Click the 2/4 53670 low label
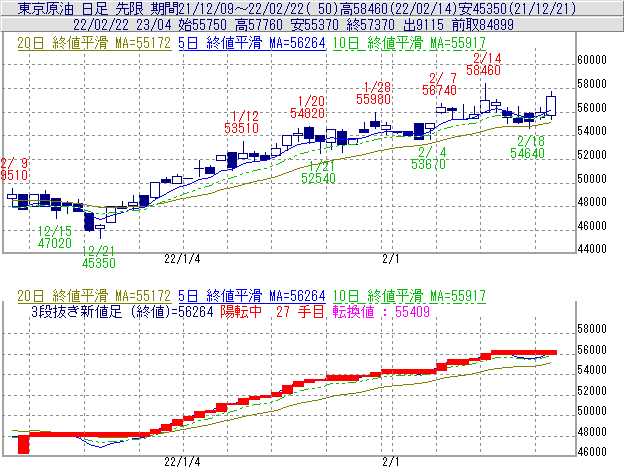 coord(428,158)
